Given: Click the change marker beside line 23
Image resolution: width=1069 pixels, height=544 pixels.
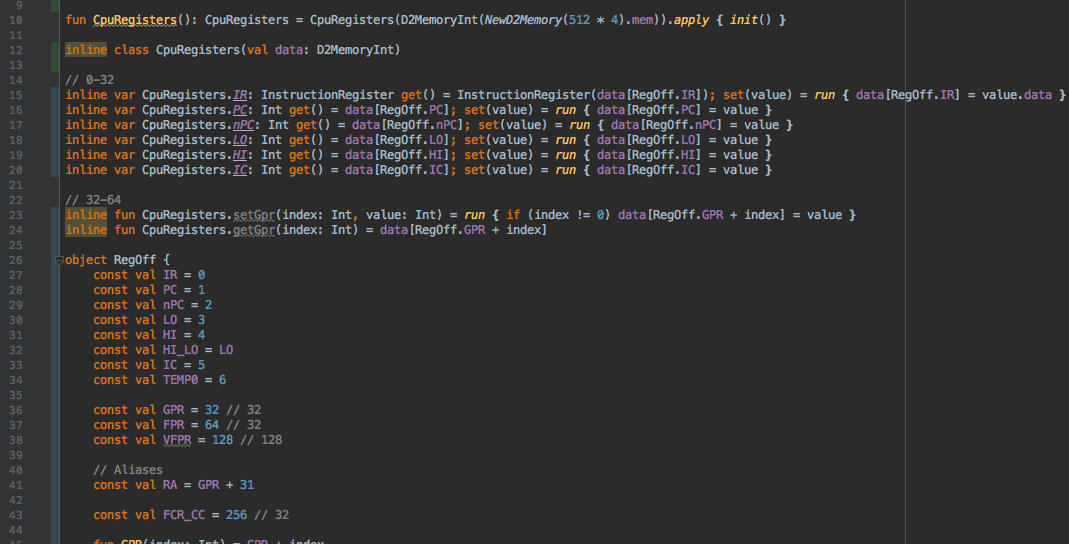Looking at the screenshot, I should click(x=56, y=215).
